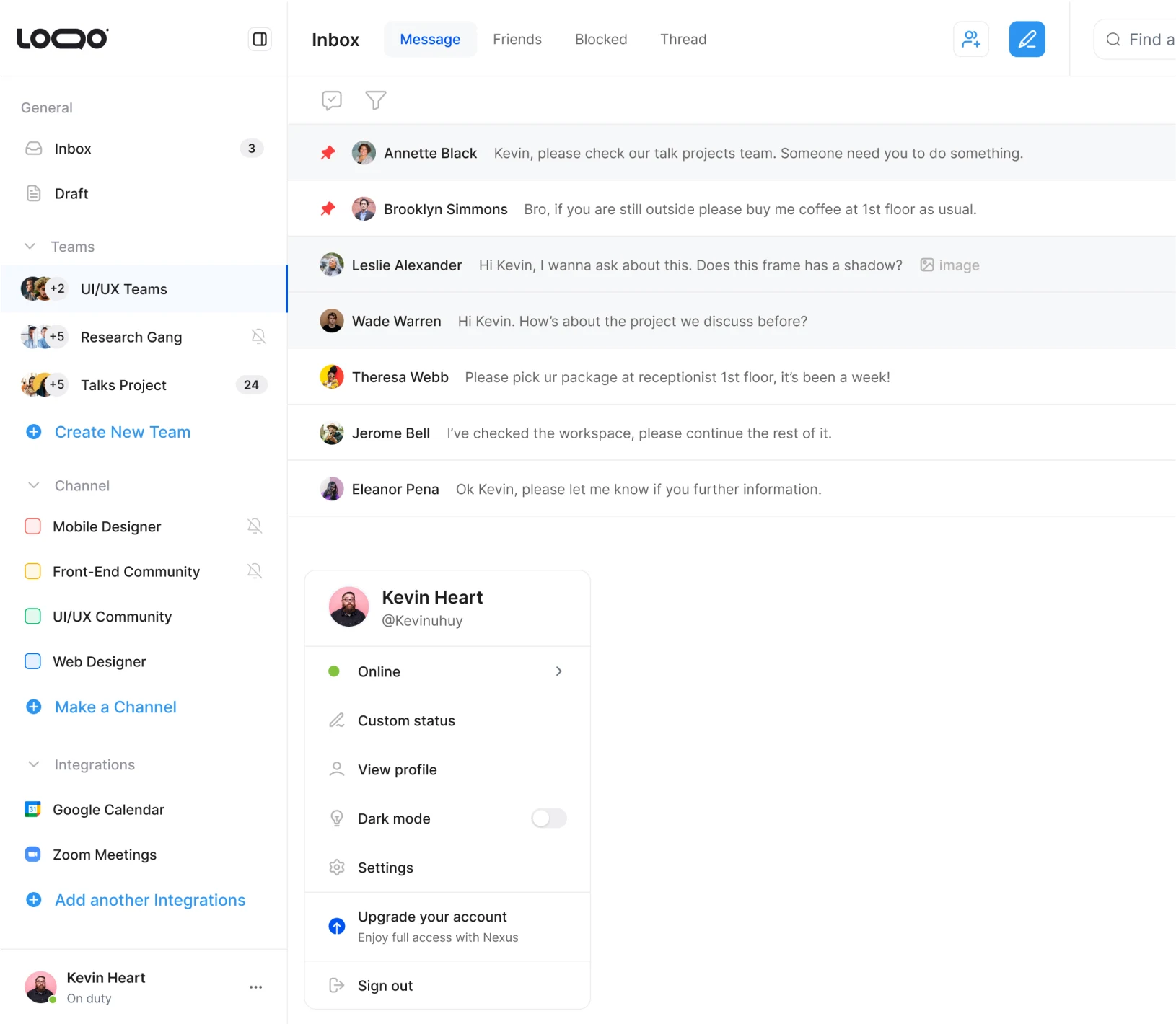Switch to the Friends tab
The height and width of the screenshot is (1024, 1176).
[x=517, y=39]
